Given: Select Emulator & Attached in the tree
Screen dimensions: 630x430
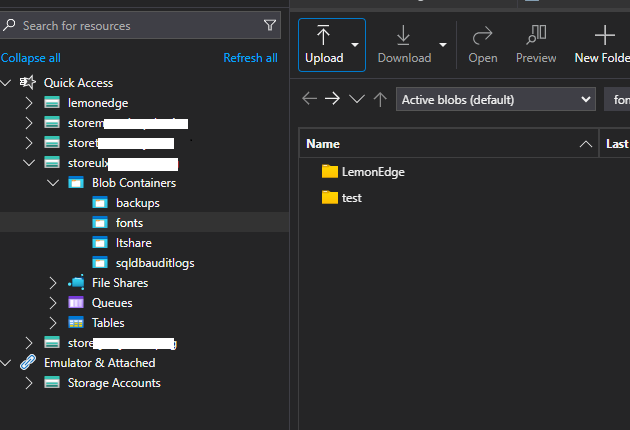Looking at the screenshot, I should click(100, 363).
